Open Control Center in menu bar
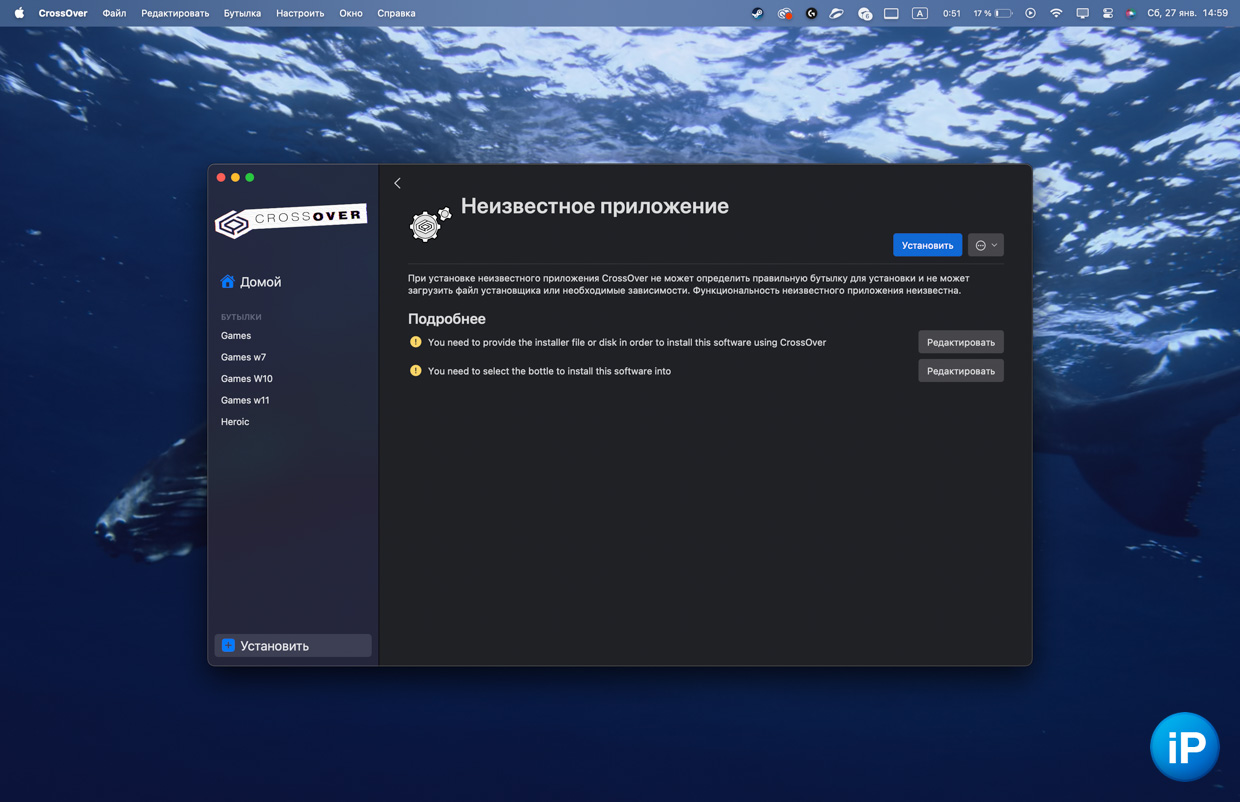The height and width of the screenshot is (802, 1240). pyautogui.click(x=1108, y=13)
